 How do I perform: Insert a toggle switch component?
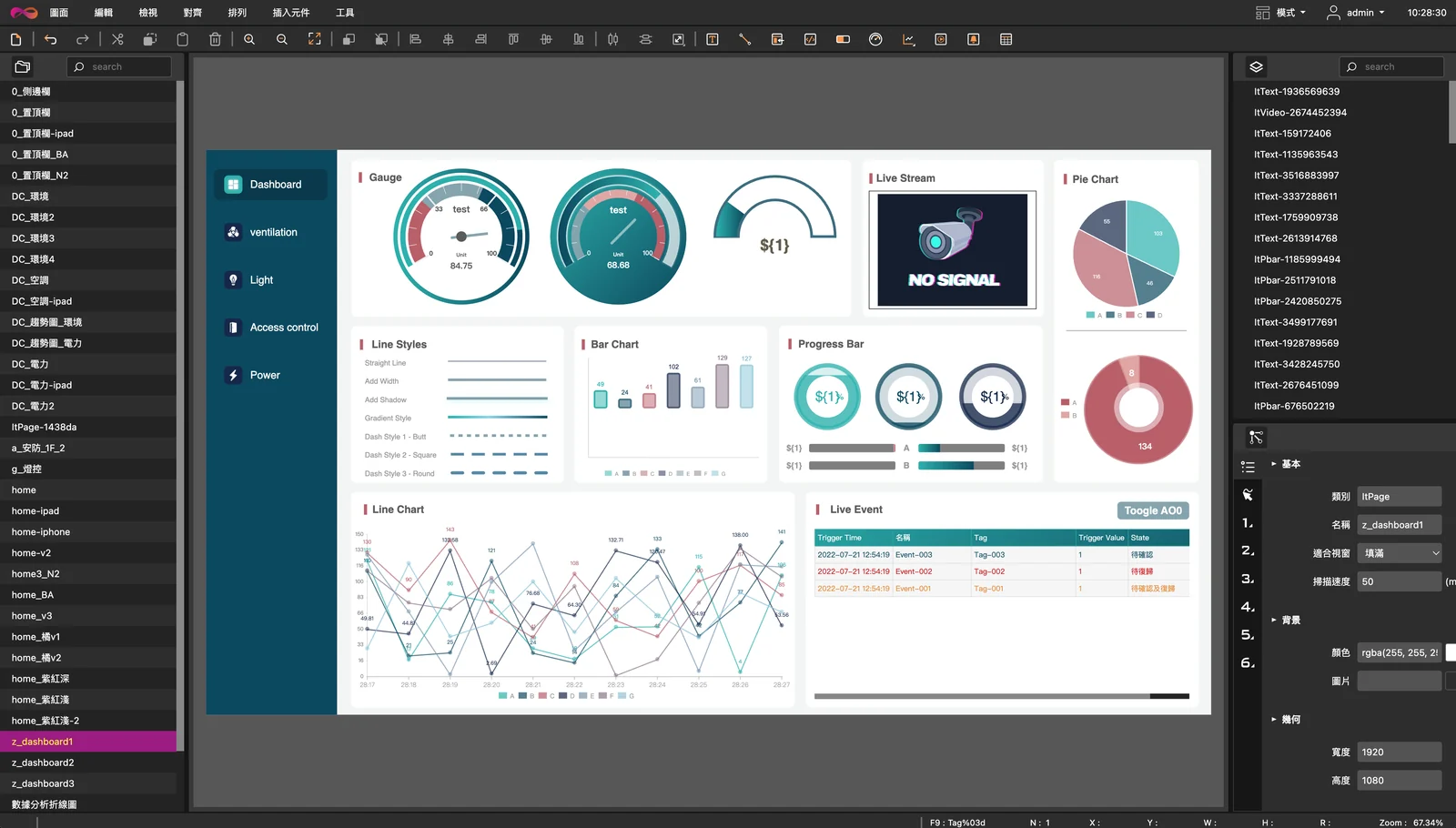click(x=843, y=39)
